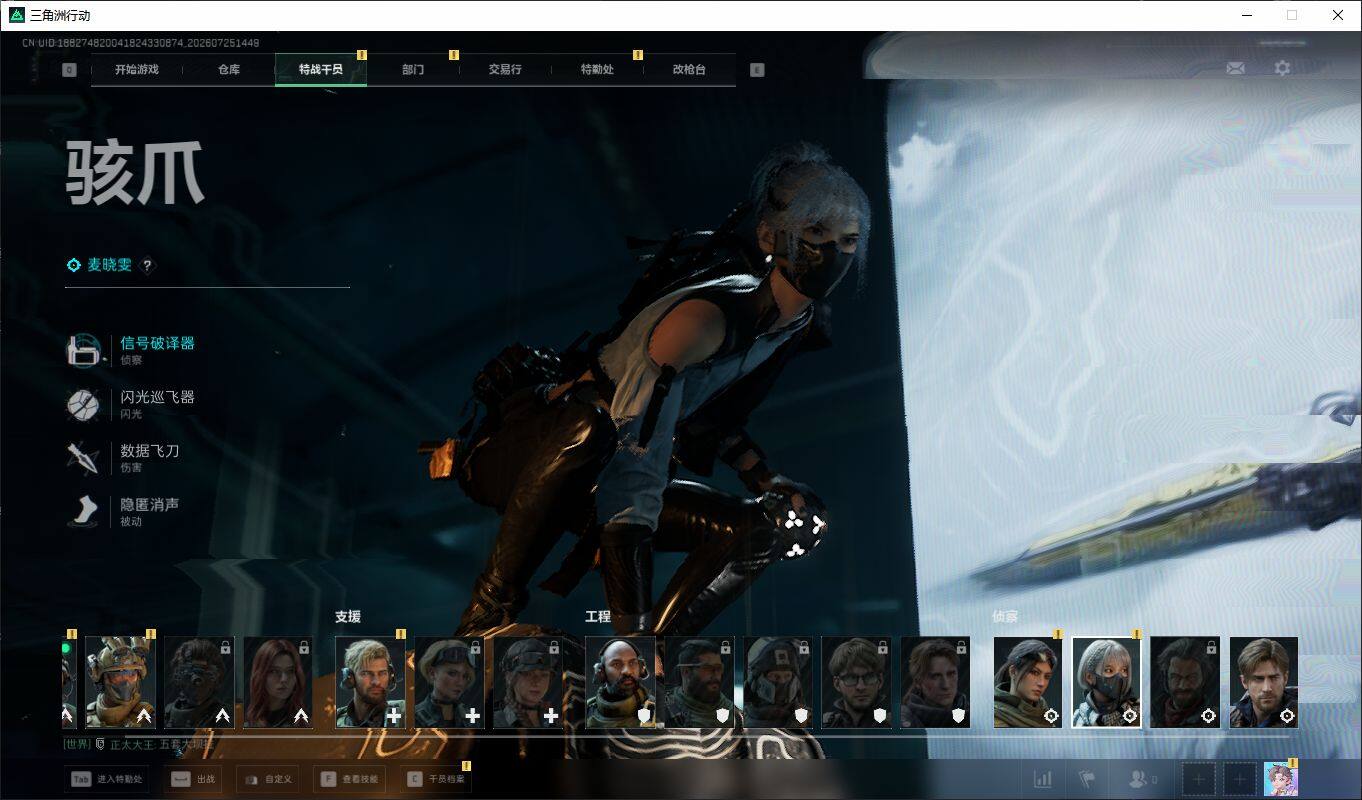The height and width of the screenshot is (800, 1362).
Task: Switch to the 特勤处 tab
Action: tap(597, 70)
